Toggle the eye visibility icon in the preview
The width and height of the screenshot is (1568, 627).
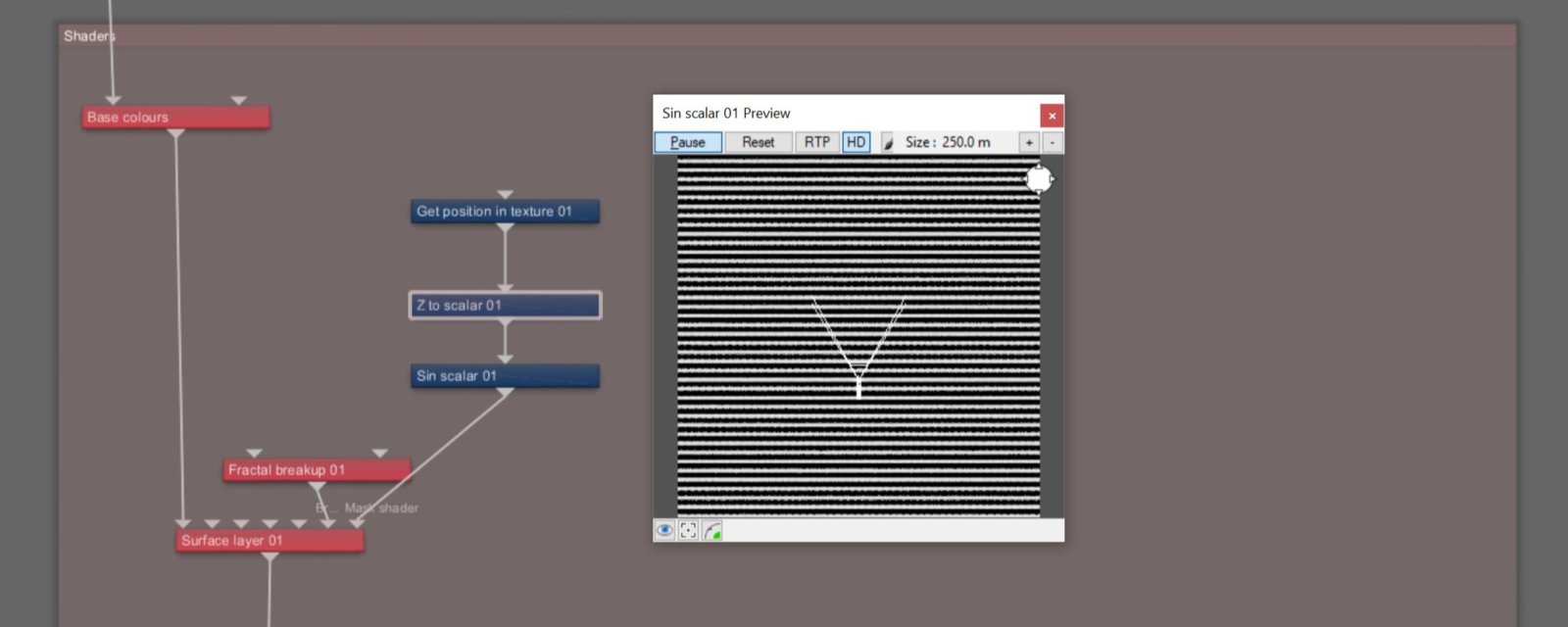tap(664, 530)
